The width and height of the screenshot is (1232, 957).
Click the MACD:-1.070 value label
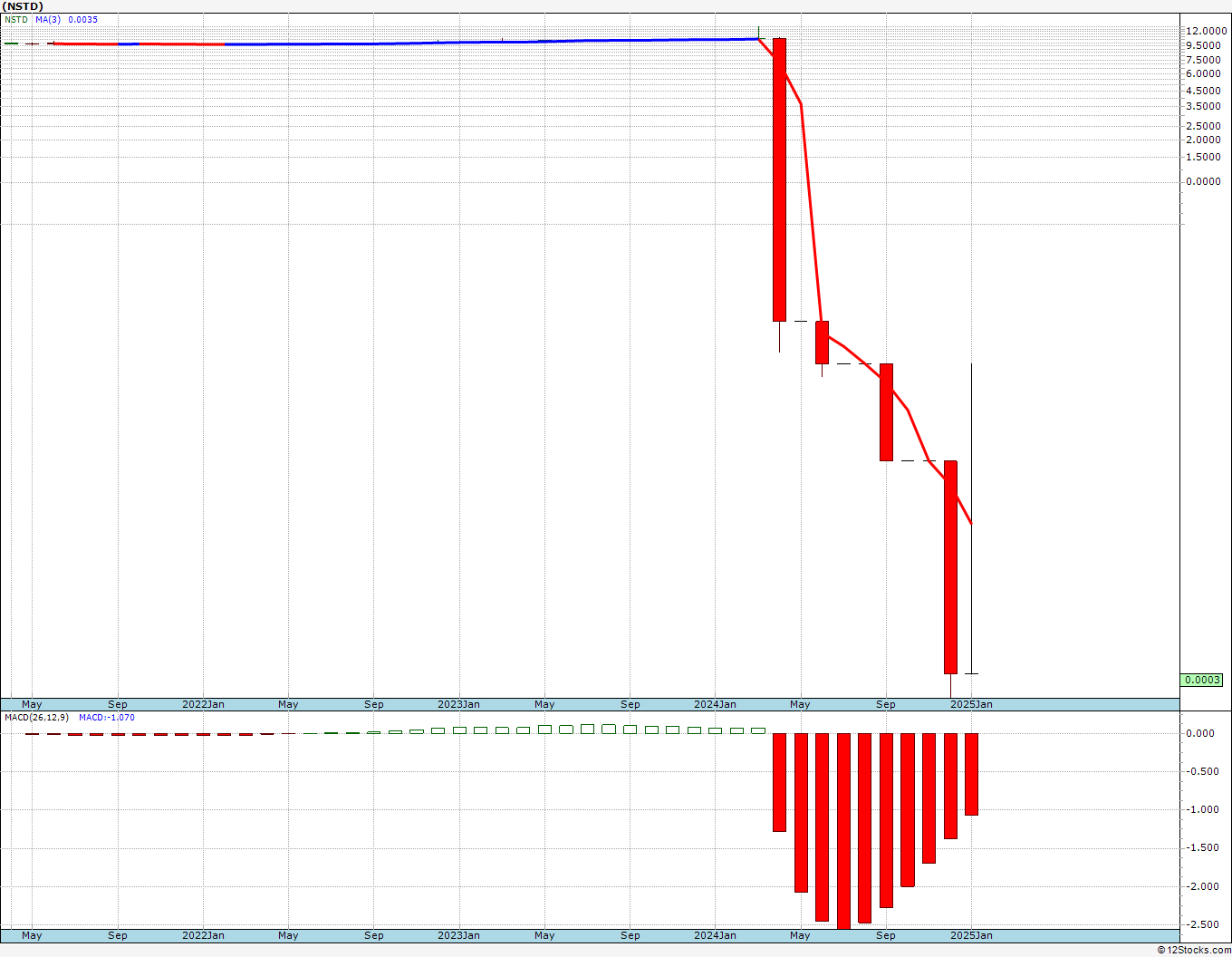(107, 717)
